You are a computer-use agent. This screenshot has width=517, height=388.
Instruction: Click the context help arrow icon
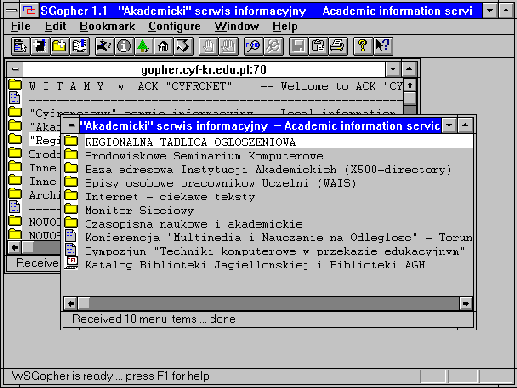[x=383, y=46]
